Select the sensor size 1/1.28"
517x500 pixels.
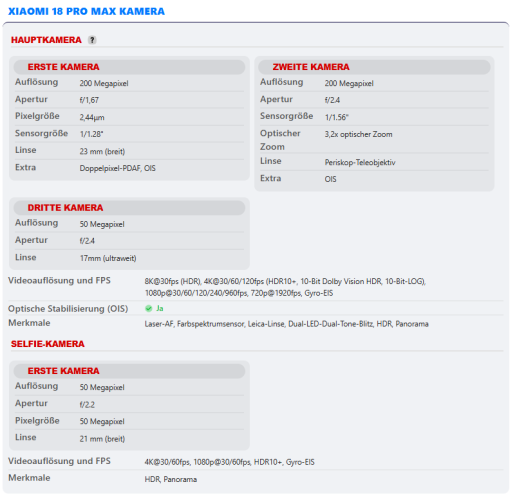coord(91,134)
